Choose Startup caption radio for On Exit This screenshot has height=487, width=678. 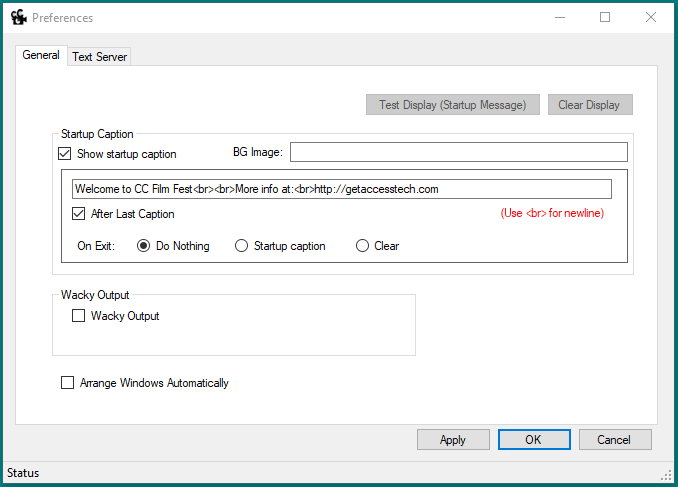(x=241, y=246)
